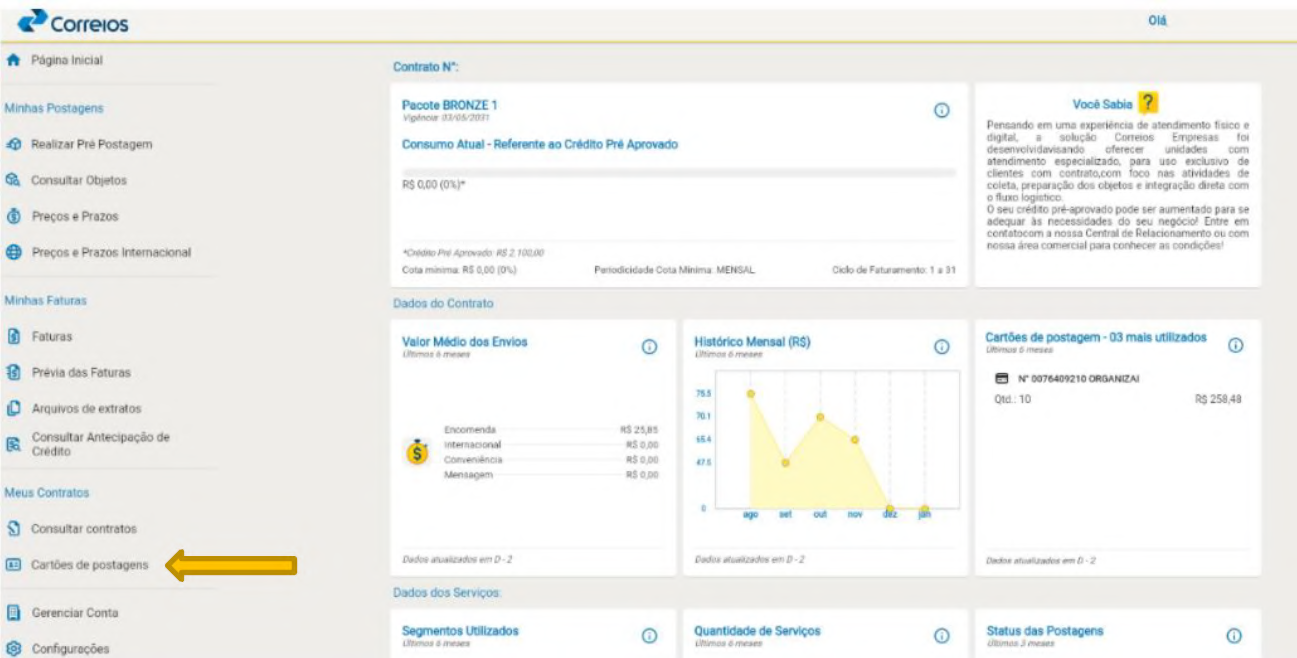Screen dimensions: 1297x658
Task: Open Arquivos de extratos
Action: 86,409
